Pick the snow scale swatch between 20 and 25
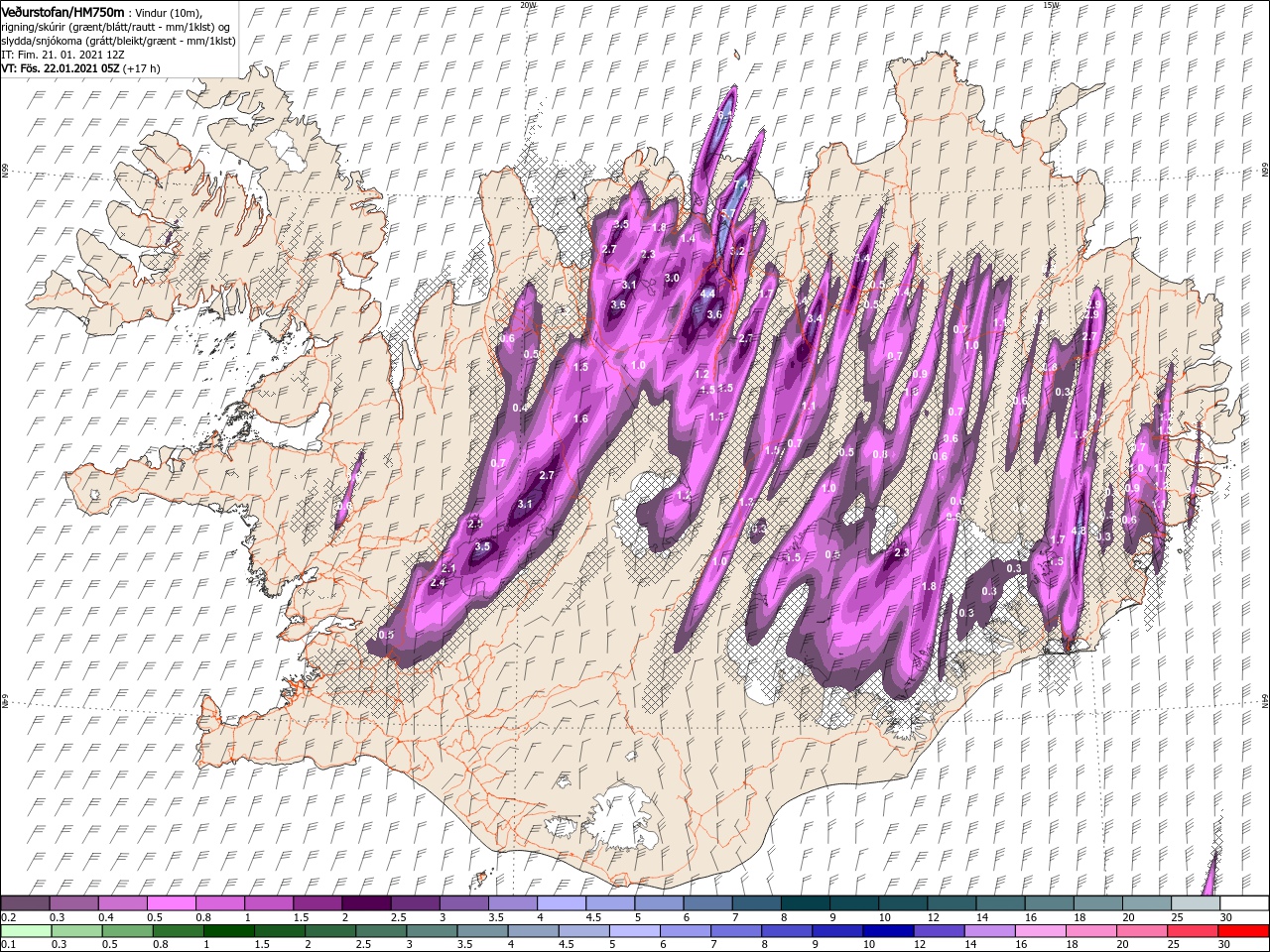This screenshot has height=952, width=1270. tap(1146, 903)
